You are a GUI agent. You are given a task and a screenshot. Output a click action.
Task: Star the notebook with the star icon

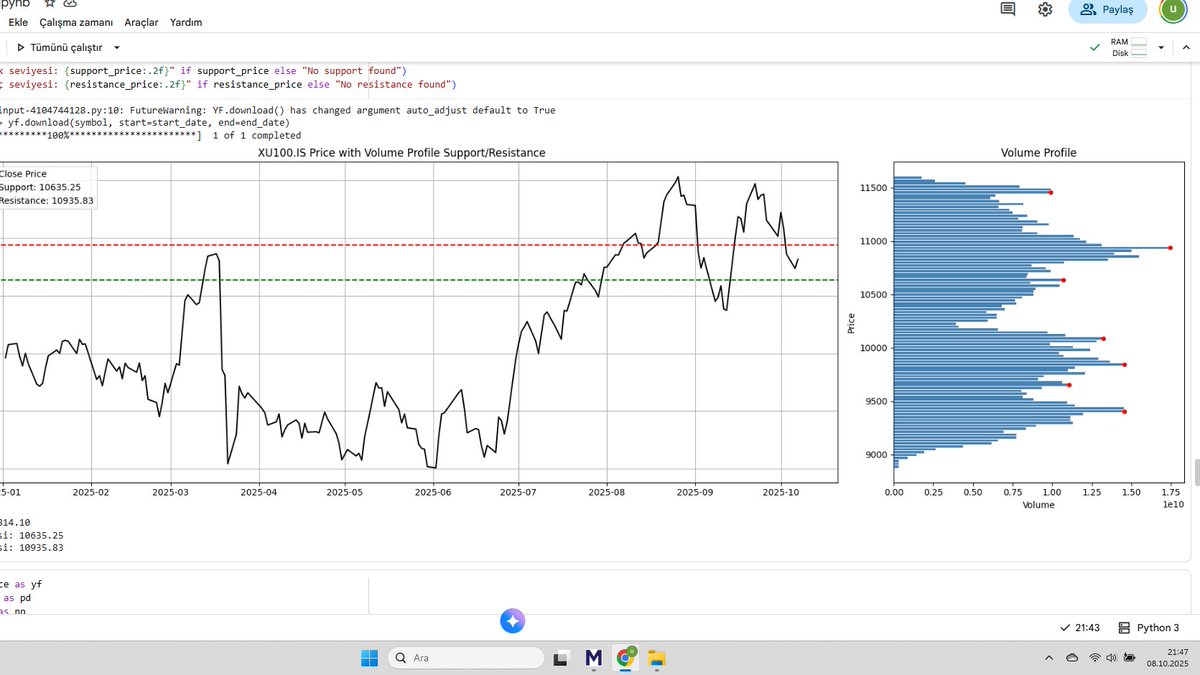point(49,4)
